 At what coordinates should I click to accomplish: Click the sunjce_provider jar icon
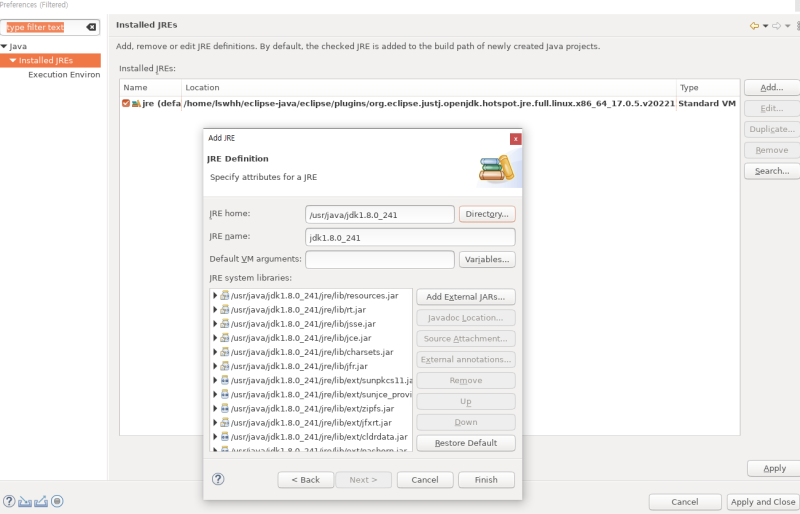click(224, 395)
